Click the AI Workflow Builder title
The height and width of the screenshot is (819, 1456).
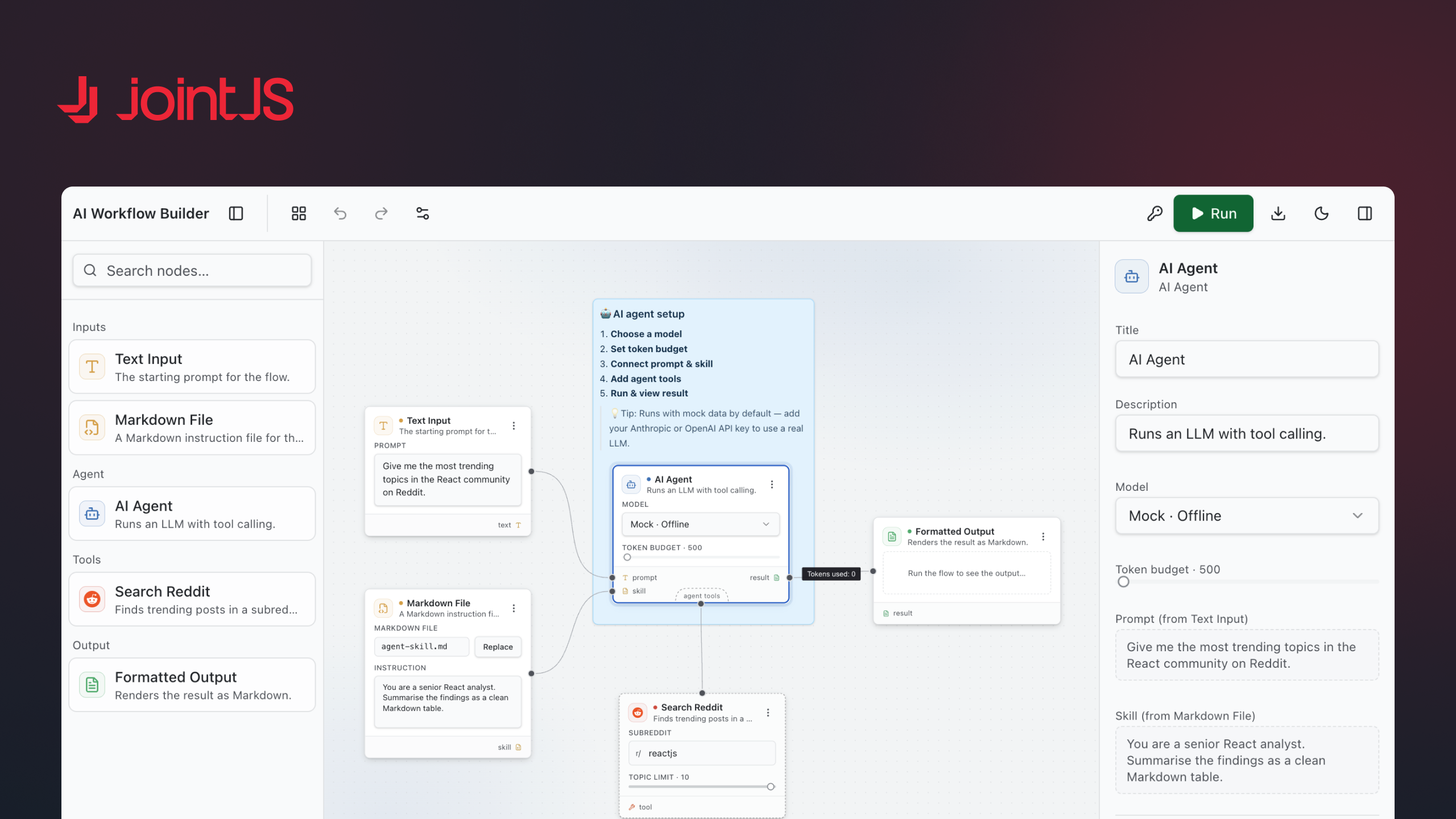[x=141, y=213]
